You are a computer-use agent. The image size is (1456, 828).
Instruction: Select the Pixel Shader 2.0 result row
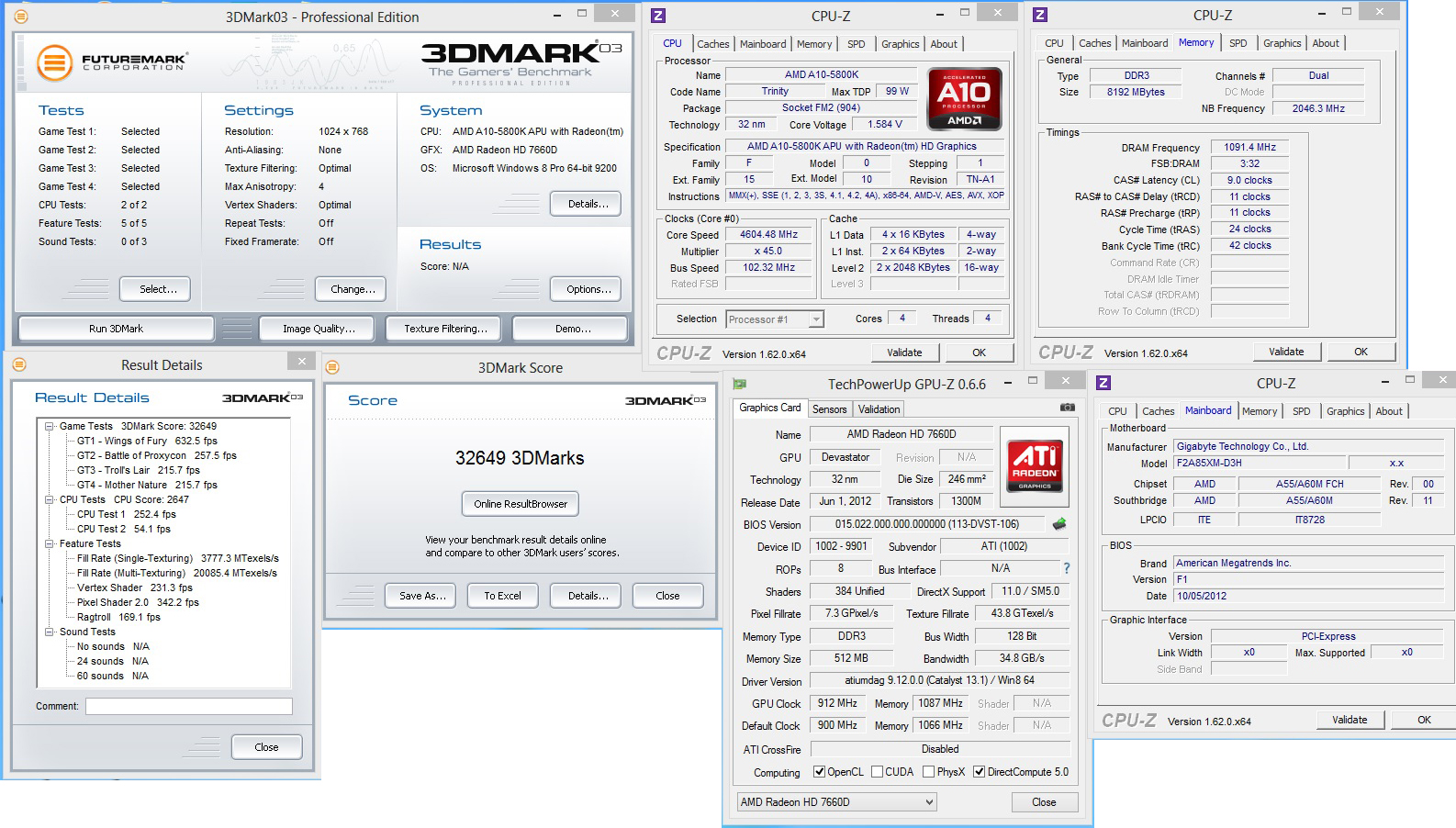pos(138,602)
